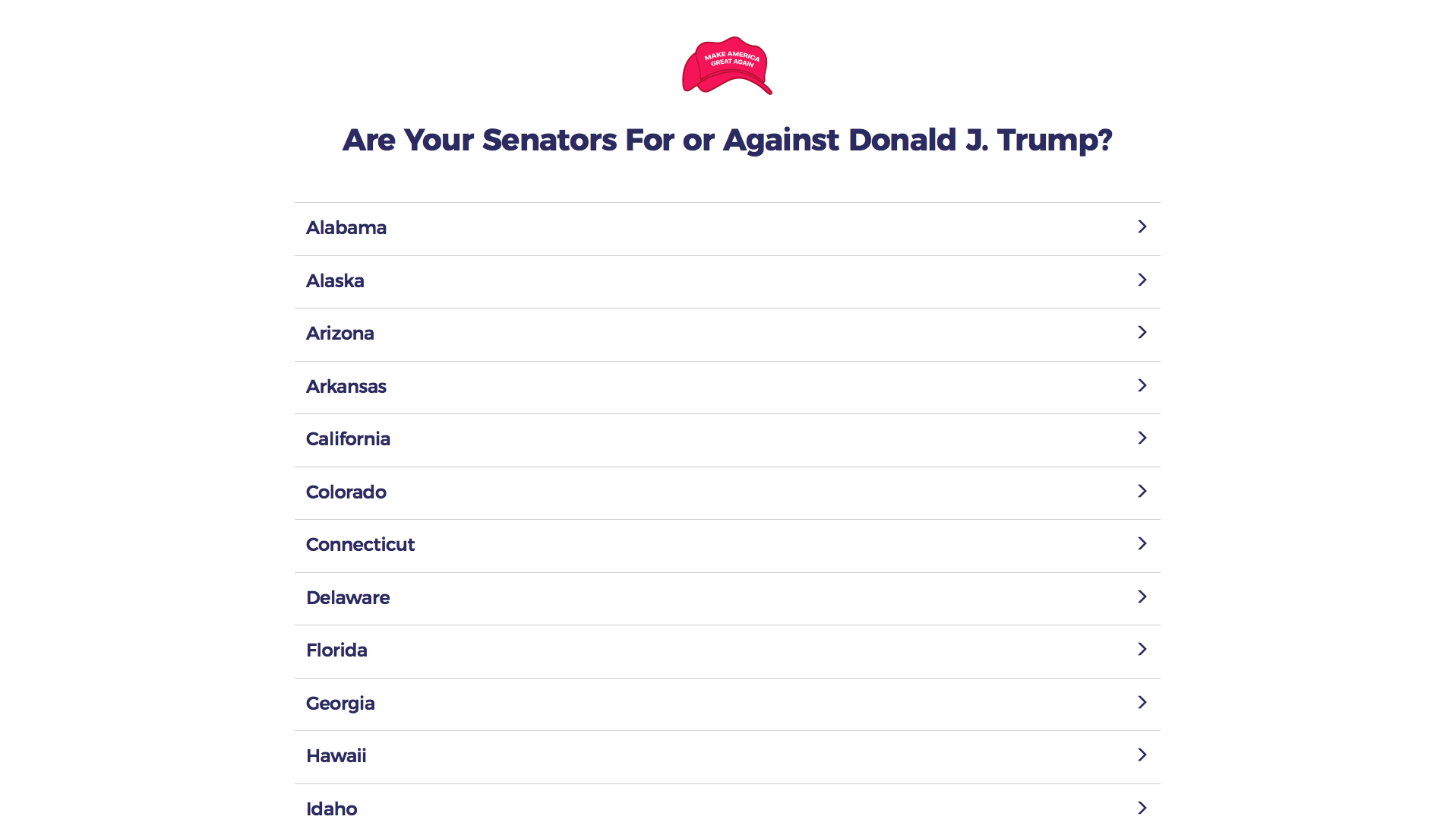This screenshot has width=1456, height=826.
Task: Expand Delaware with its chevron
Action: 1142,597
